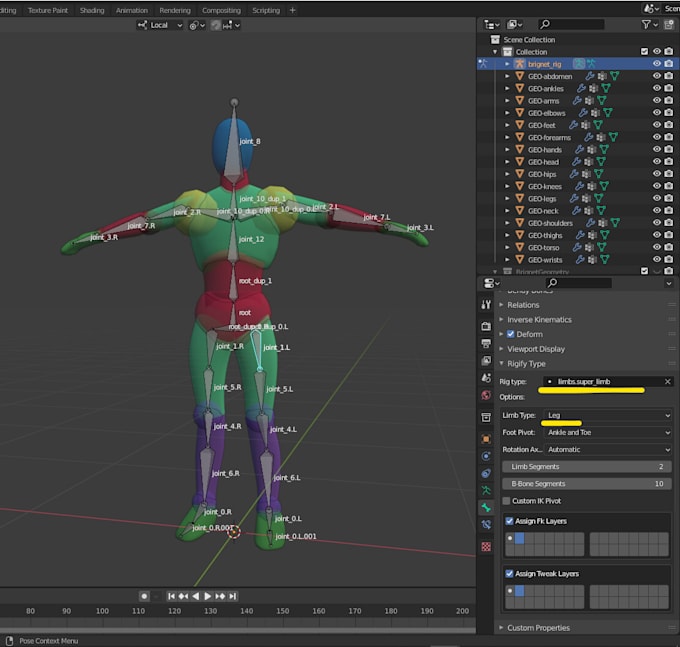Viewport: 680px width, 647px height.
Task: Open the Local transform orientation dropdown
Action: click(160, 25)
